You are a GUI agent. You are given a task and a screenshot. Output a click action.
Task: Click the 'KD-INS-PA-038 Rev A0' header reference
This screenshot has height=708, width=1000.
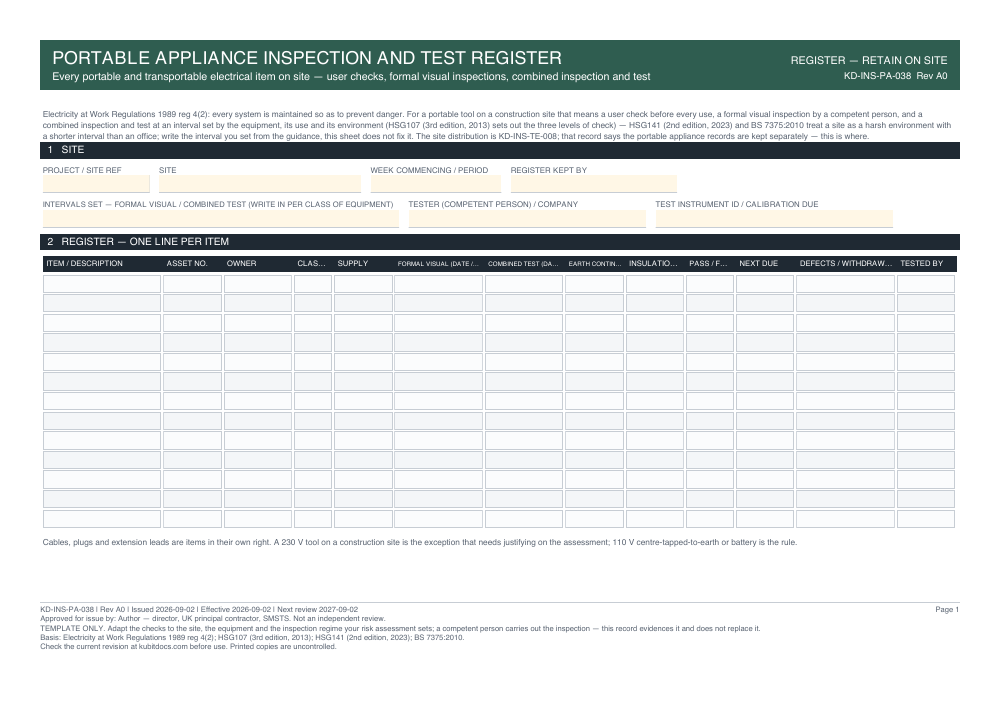pyautogui.click(x=895, y=76)
